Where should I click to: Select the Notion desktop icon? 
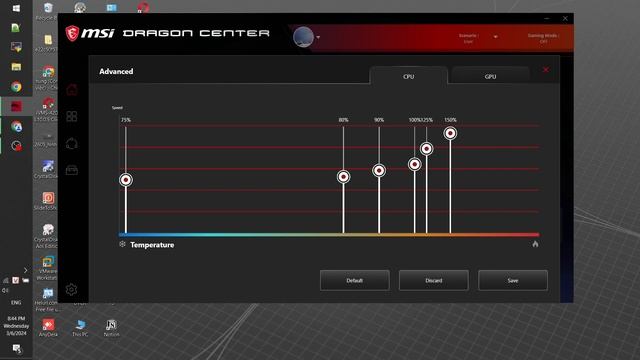pos(111,327)
